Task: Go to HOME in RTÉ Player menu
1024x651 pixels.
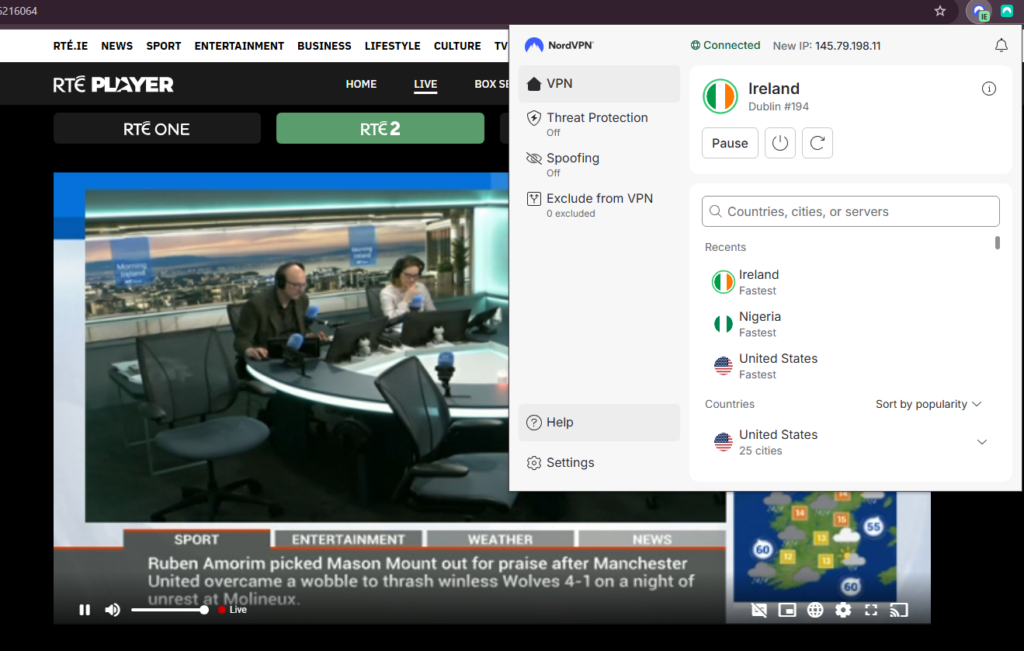Action: [361, 84]
